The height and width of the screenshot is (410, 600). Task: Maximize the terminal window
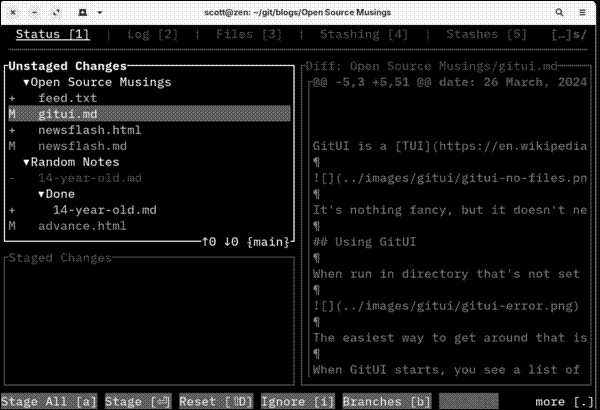pyautogui.click(x=56, y=12)
